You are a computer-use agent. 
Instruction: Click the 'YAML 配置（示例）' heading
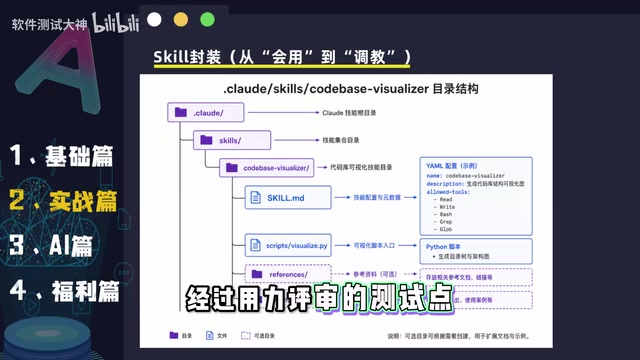pos(452,166)
